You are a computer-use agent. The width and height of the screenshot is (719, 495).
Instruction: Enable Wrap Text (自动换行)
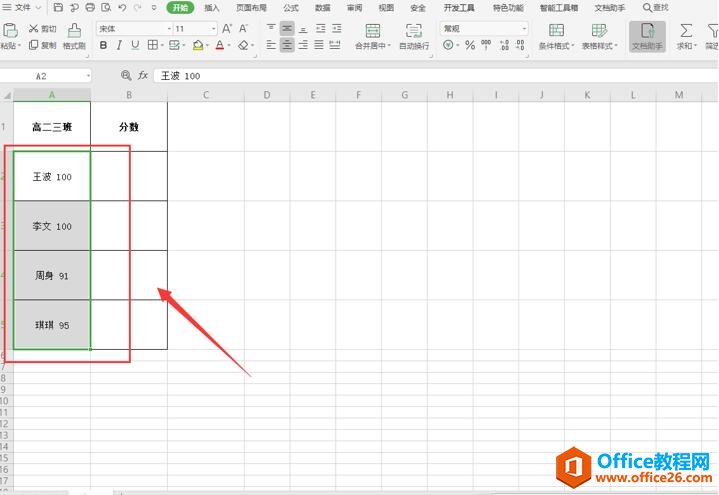[414, 37]
